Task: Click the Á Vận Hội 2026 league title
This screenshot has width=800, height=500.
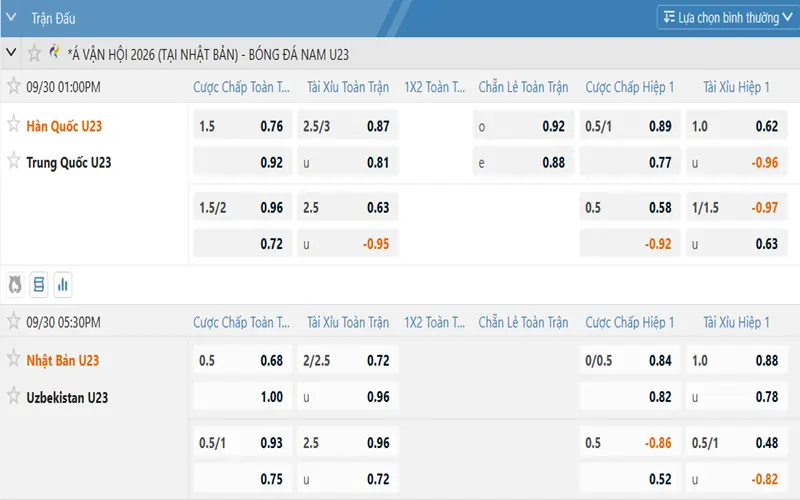Action: pyautogui.click(x=208, y=54)
